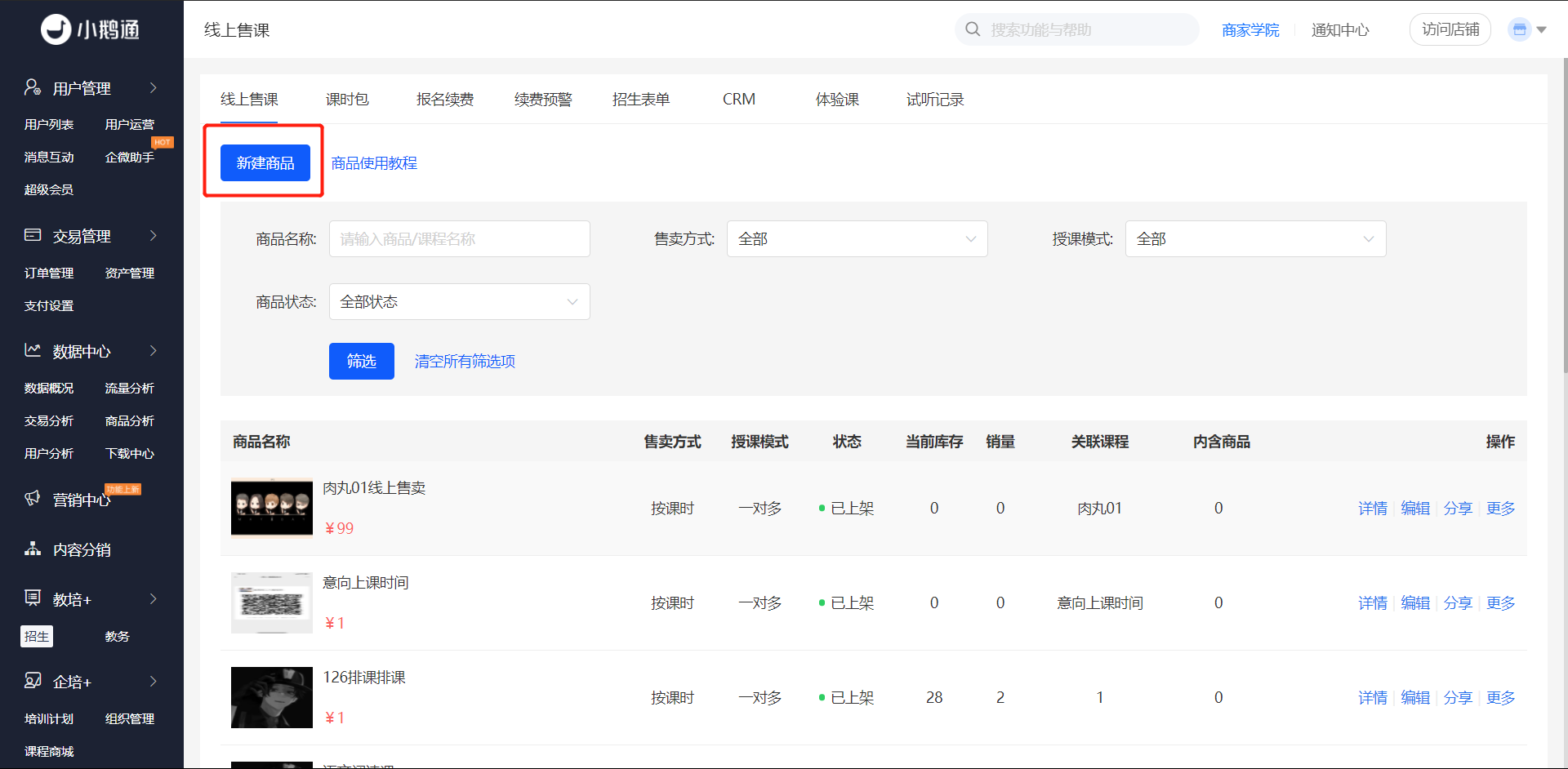Open 详情 for 肉丸01线上售卖
The image size is (1568, 769).
click(x=1373, y=508)
